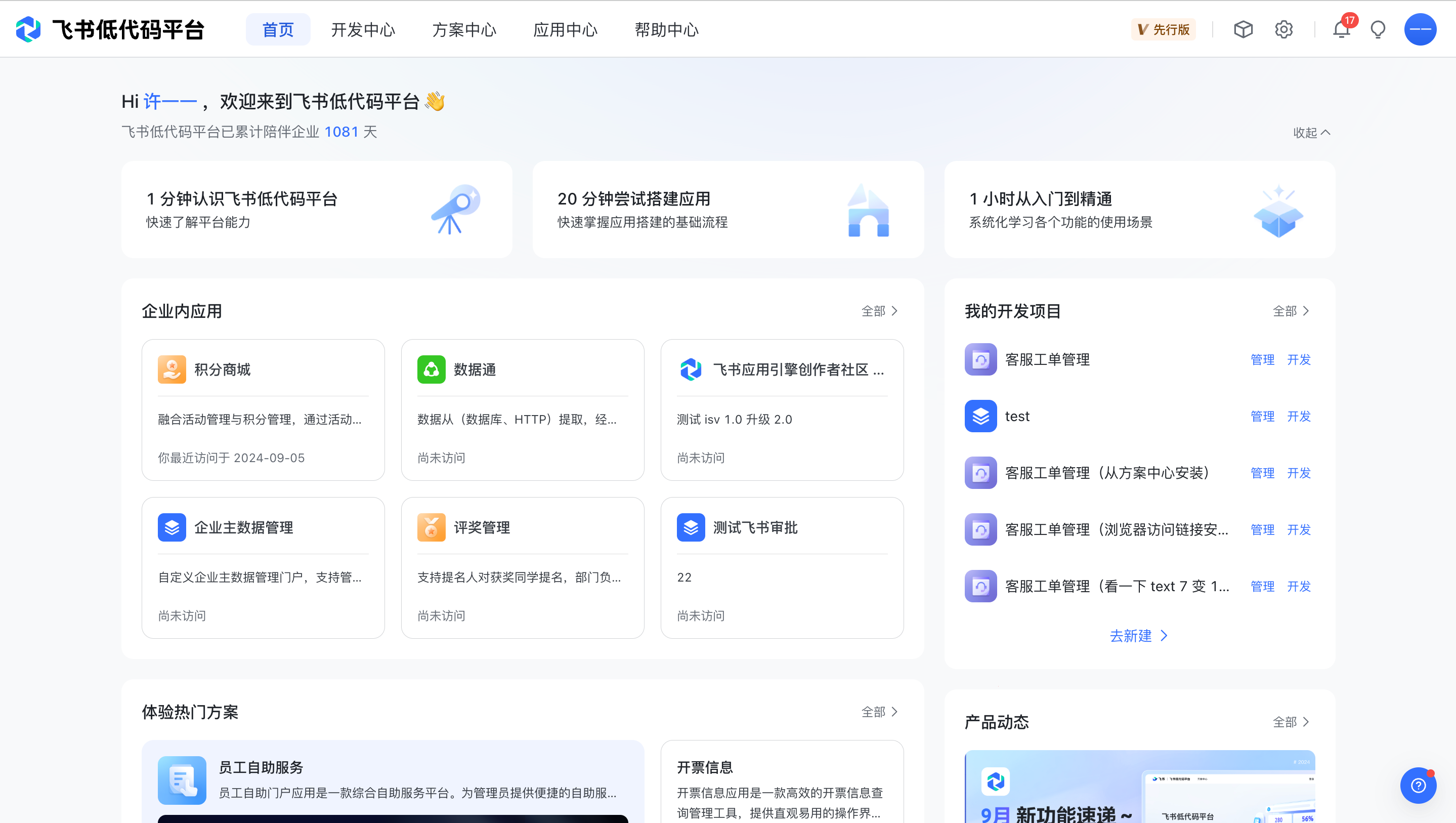Open the 1 小时从入门到精通 card

point(1139,209)
